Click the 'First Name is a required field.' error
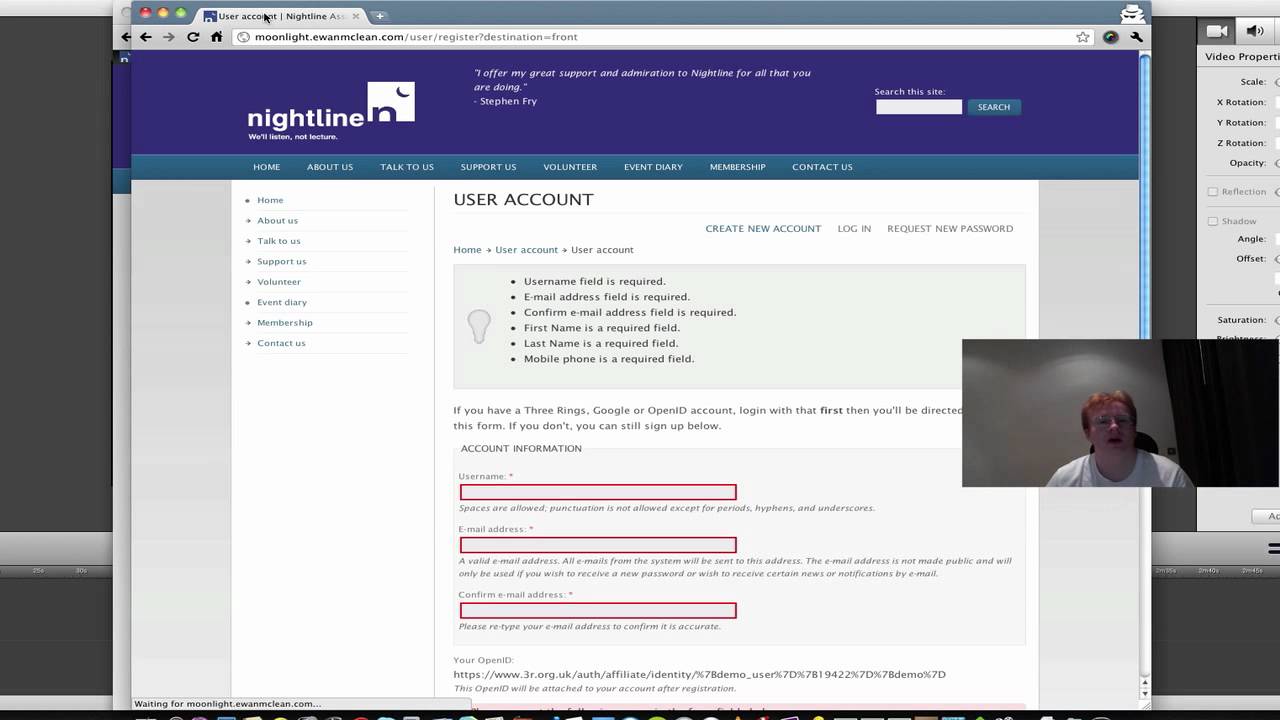The image size is (1280, 720). pyautogui.click(x=602, y=328)
